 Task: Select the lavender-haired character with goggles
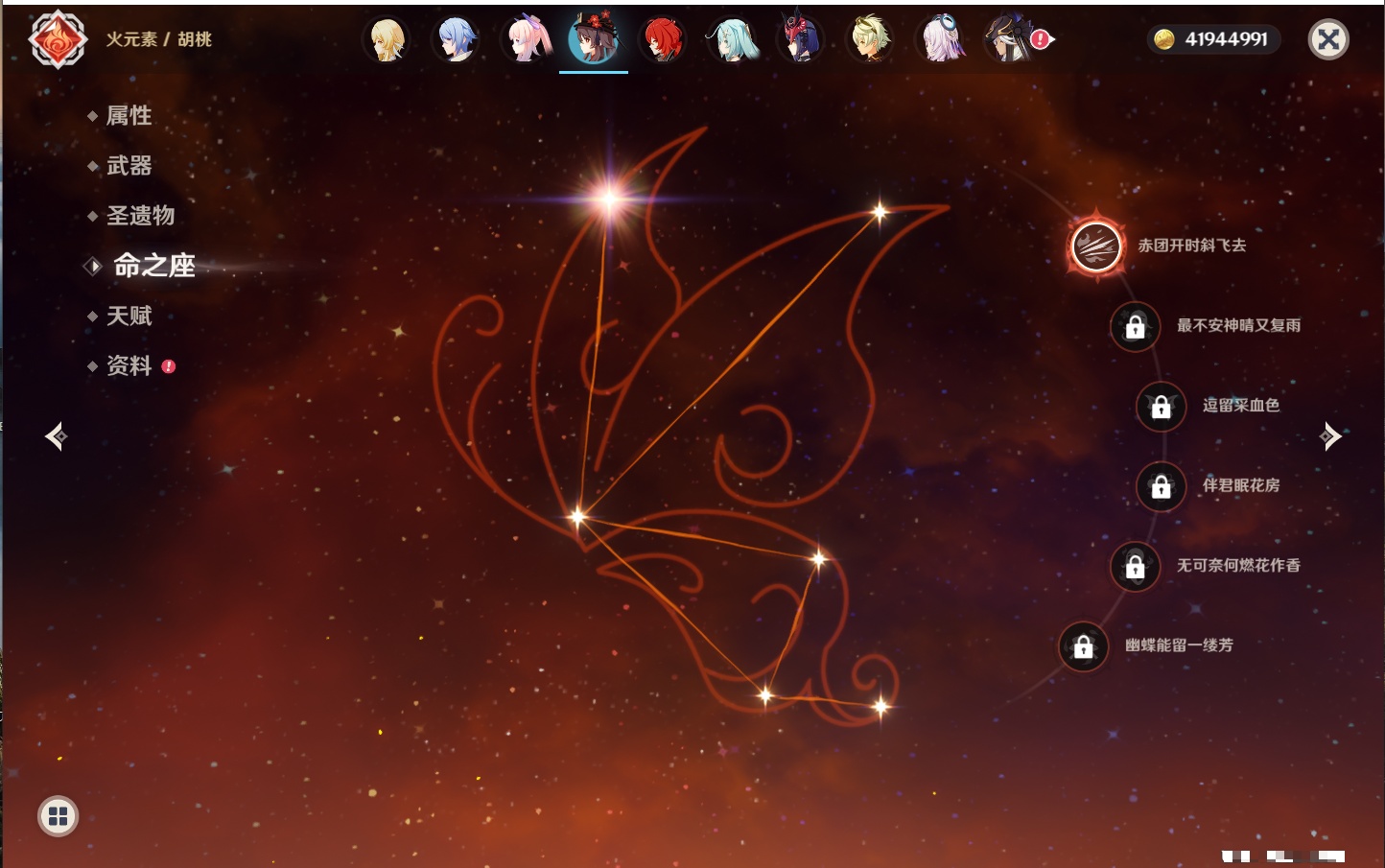pyautogui.click(x=939, y=40)
